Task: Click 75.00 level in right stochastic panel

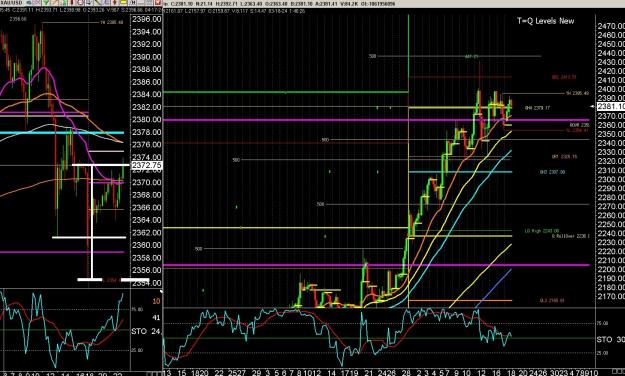Action: click(602, 323)
